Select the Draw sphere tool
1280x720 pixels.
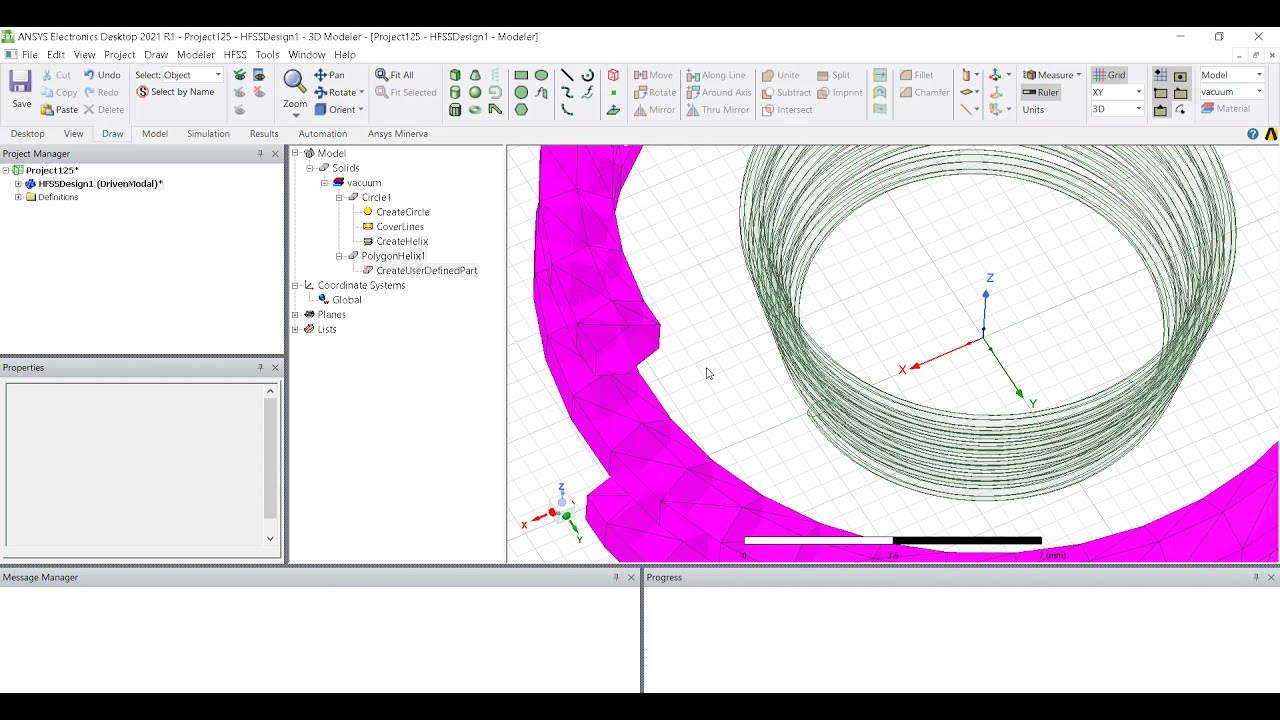475,92
